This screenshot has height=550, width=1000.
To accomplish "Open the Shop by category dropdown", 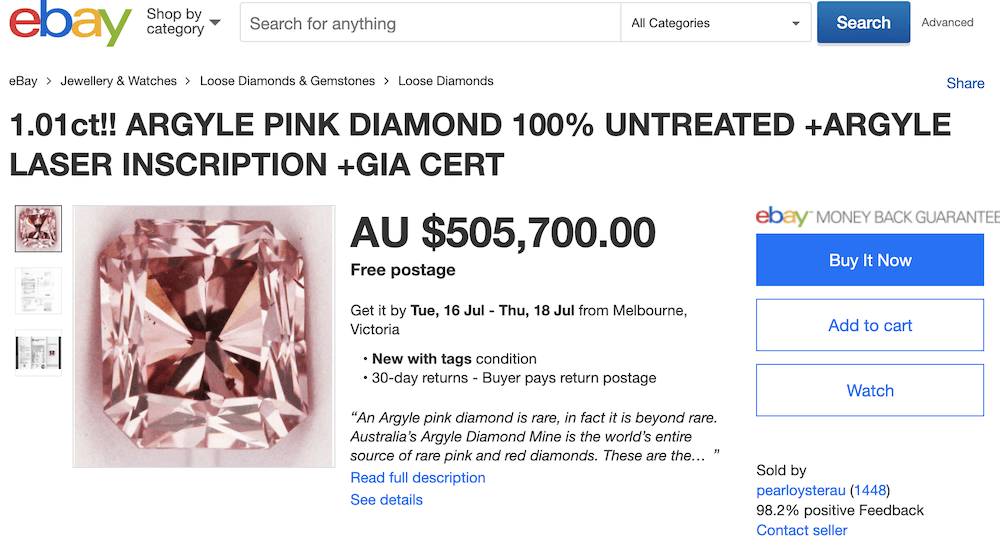I will (x=183, y=22).
